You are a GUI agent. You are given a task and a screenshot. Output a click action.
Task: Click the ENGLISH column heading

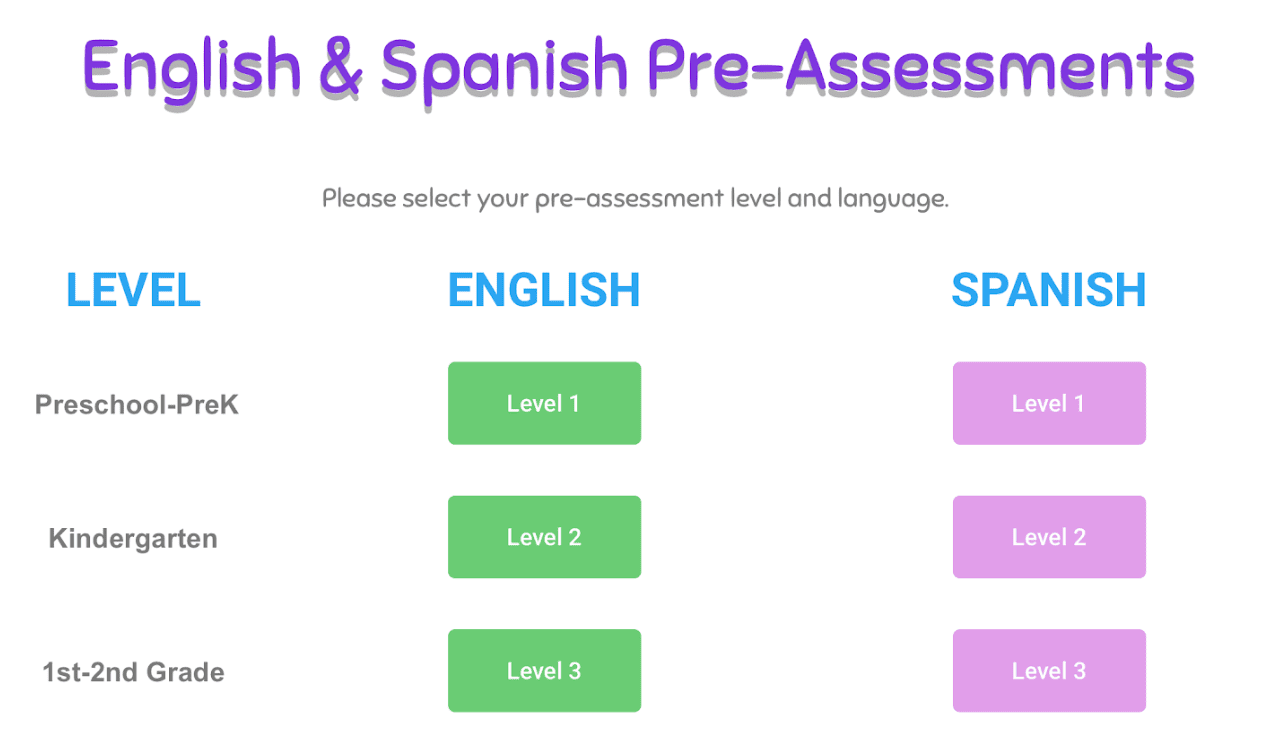pos(544,290)
